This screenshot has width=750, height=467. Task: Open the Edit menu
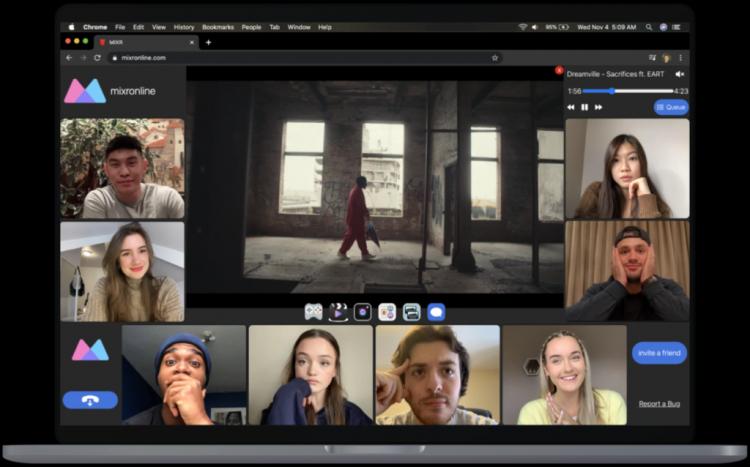point(139,27)
